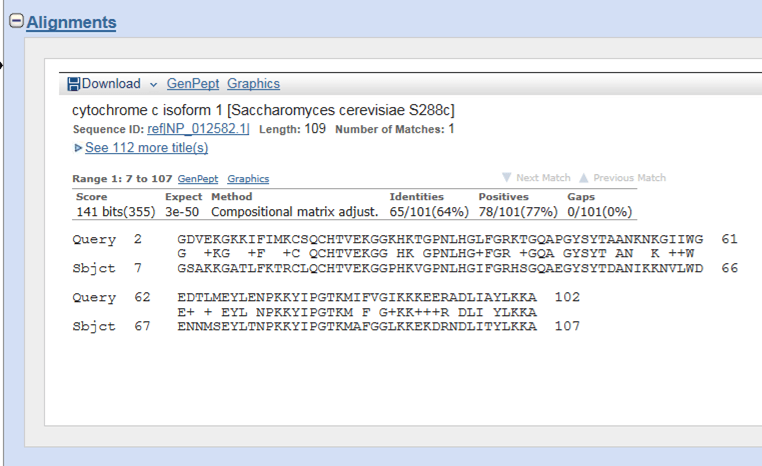
Task: Expand triangle beside See 112 more titles
Action: [x=78, y=148]
